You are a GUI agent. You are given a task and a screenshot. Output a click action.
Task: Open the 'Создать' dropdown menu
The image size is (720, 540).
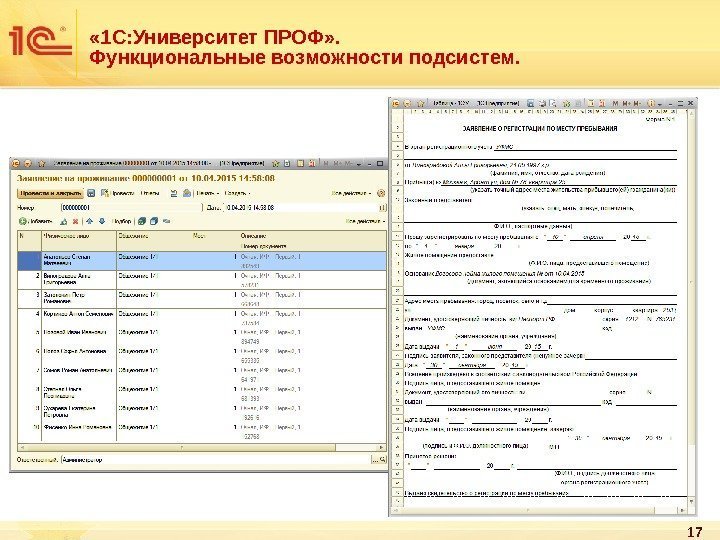pyautogui.click(x=237, y=193)
